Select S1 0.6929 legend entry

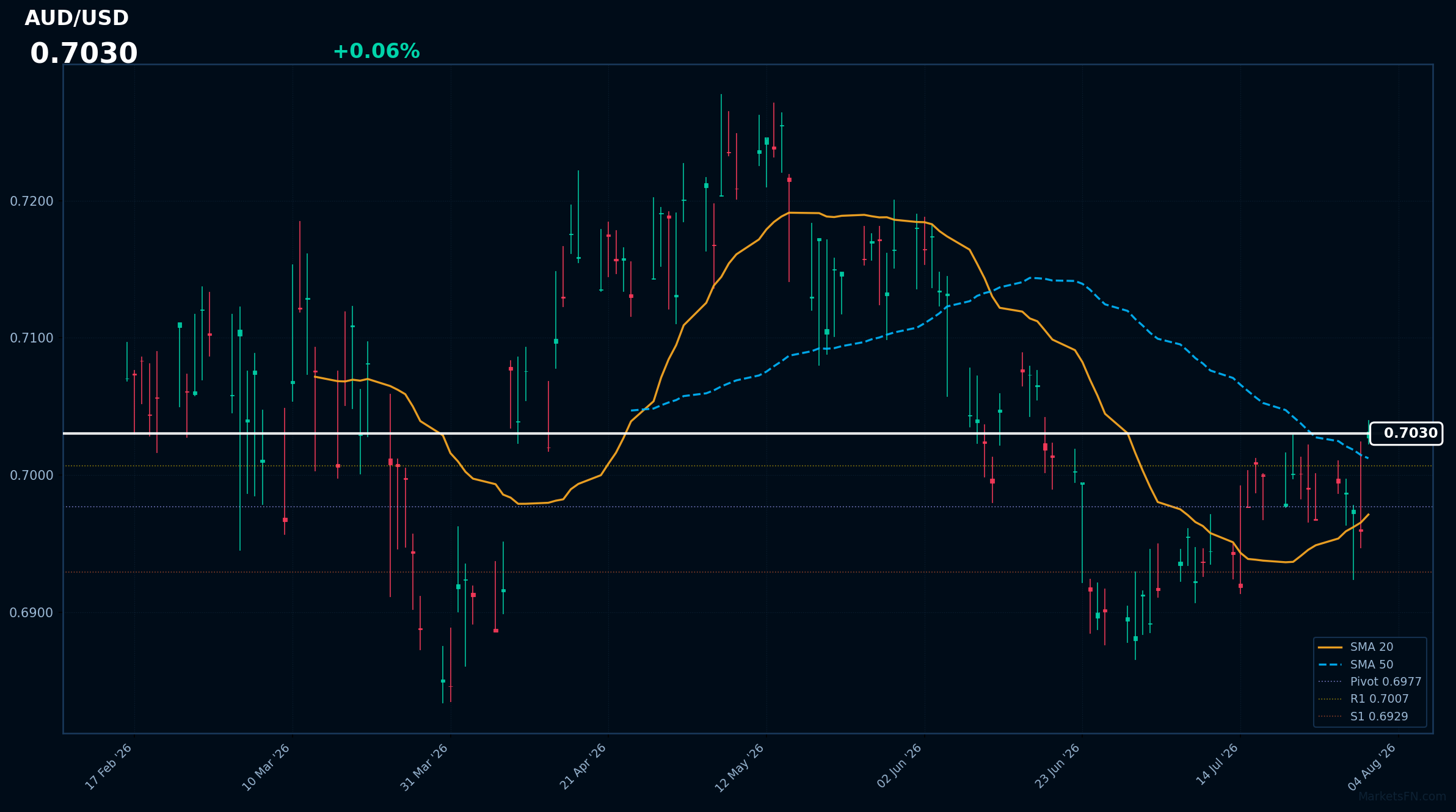pyautogui.click(x=1363, y=716)
